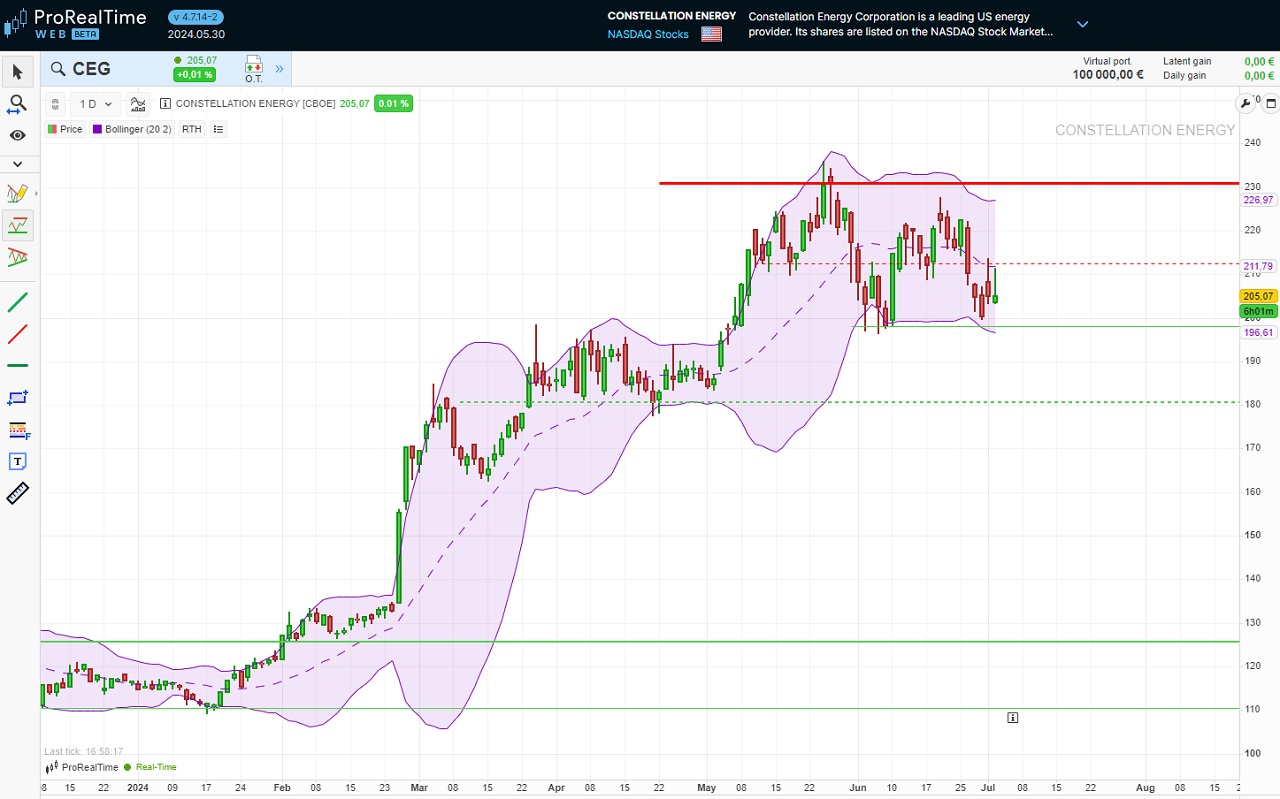Viewport: 1280px width, 799px height.
Task: Toggle the eye visibility tool in sidebar
Action: pos(17,135)
